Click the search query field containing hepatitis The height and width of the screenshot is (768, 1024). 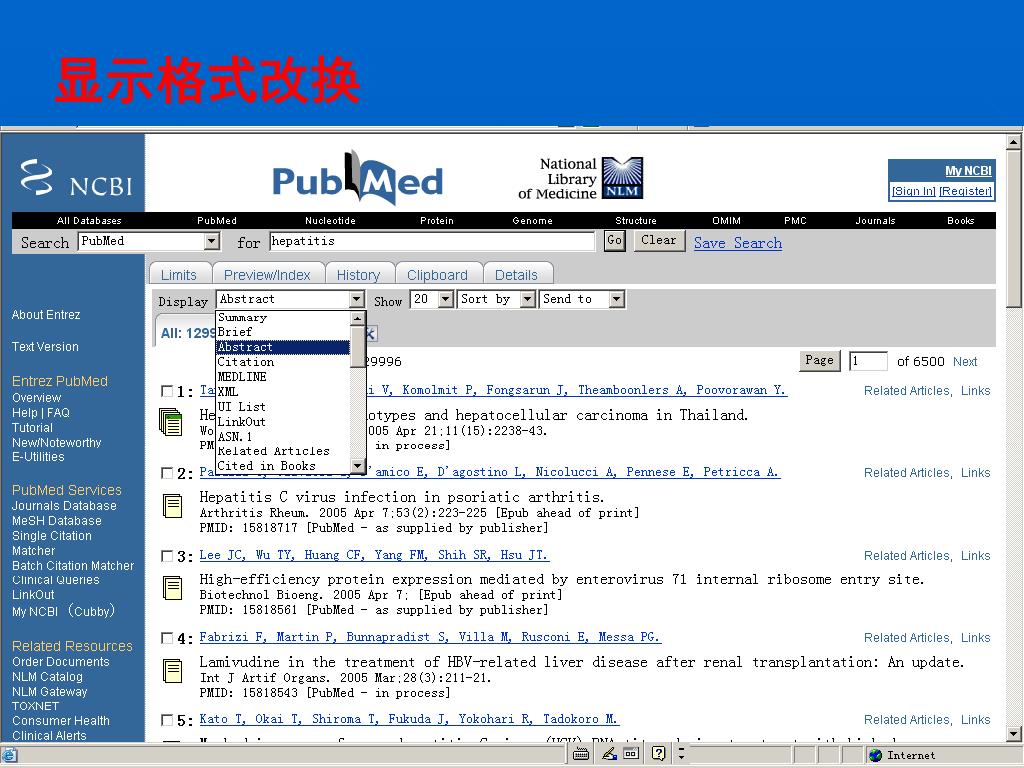click(432, 241)
